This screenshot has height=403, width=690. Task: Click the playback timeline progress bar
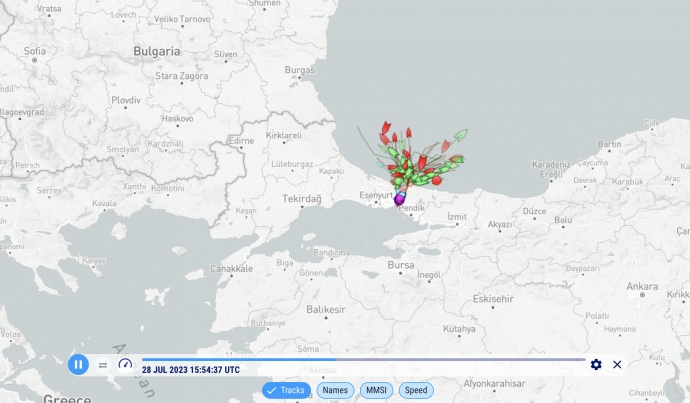click(362, 359)
